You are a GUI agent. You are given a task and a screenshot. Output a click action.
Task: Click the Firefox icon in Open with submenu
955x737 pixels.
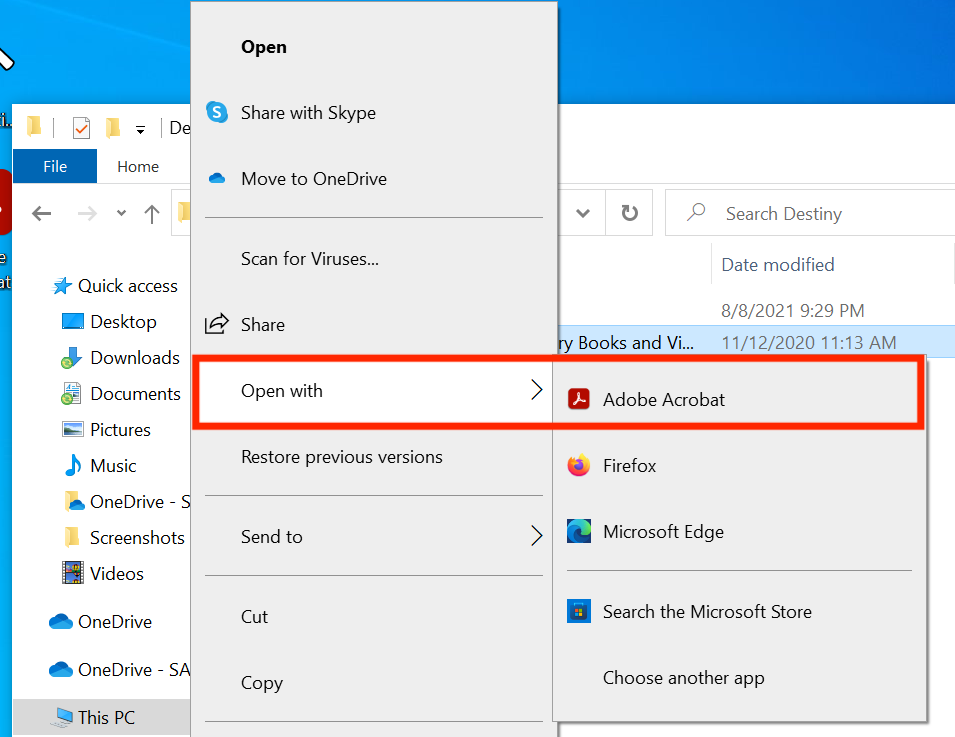click(x=579, y=465)
